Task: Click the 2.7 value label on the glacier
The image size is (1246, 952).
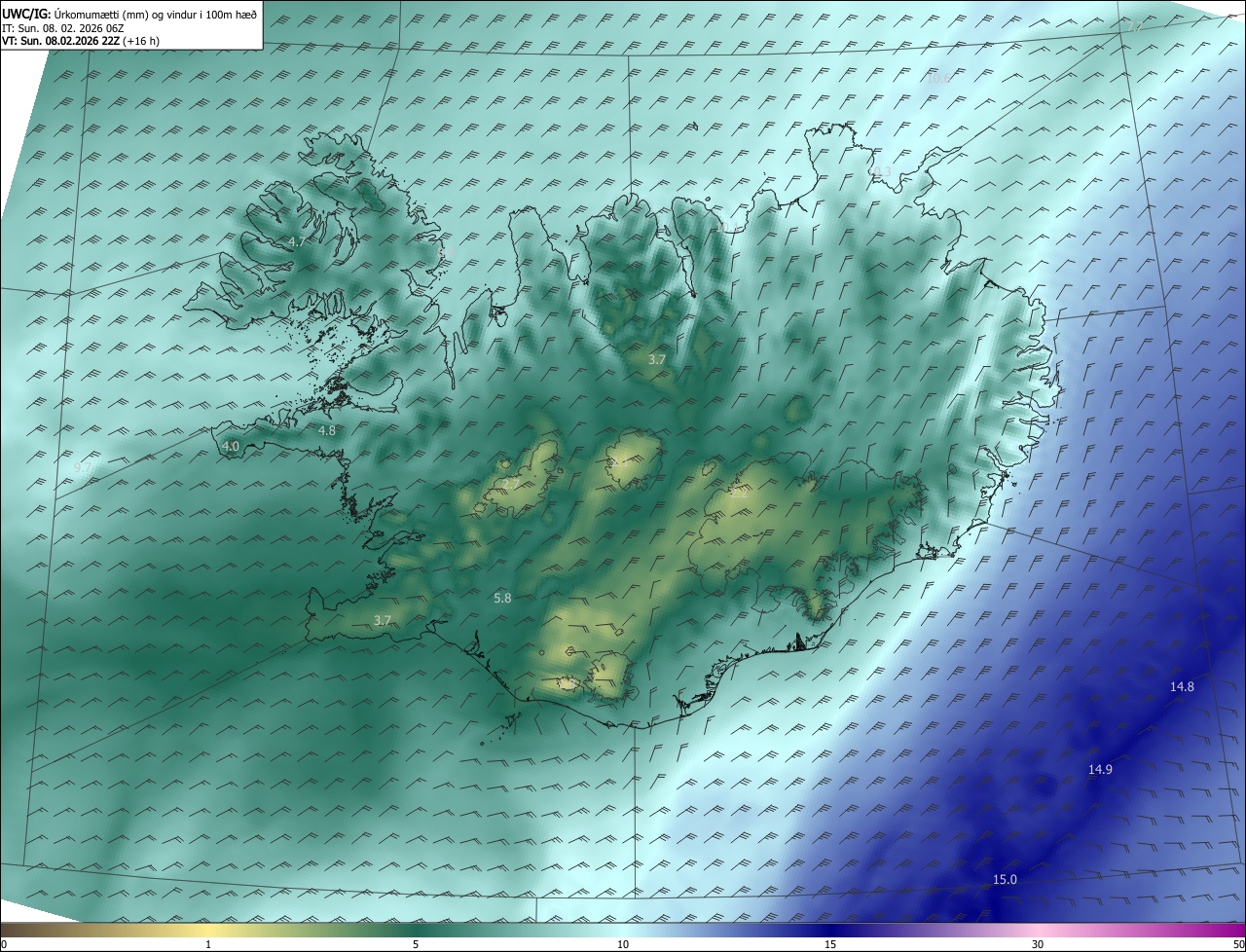Action: 511,483
